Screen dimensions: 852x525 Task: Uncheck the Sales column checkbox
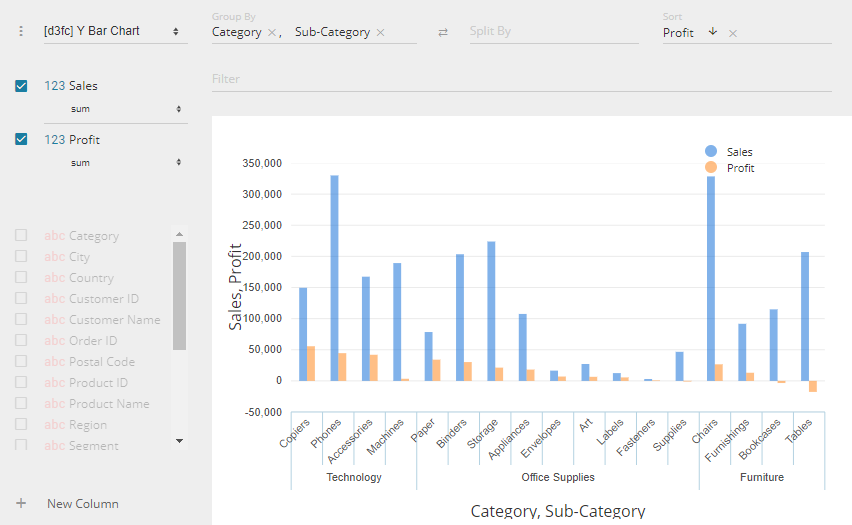click(x=21, y=86)
